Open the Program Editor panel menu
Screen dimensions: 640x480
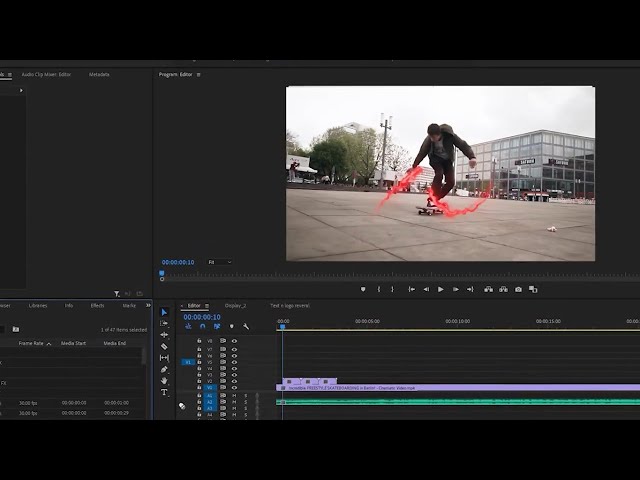(x=199, y=75)
